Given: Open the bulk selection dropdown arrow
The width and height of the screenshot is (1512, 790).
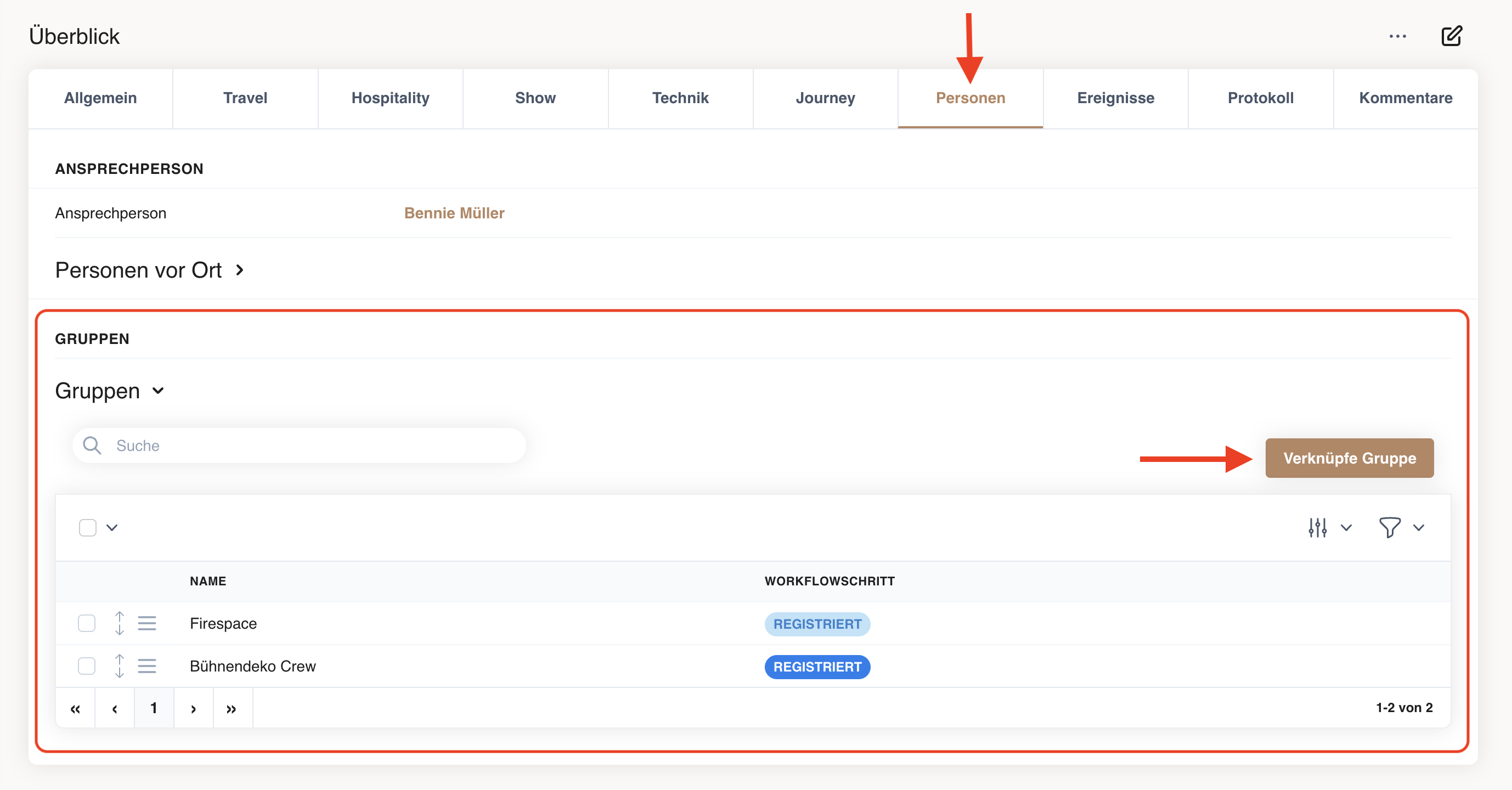Looking at the screenshot, I should 112,528.
